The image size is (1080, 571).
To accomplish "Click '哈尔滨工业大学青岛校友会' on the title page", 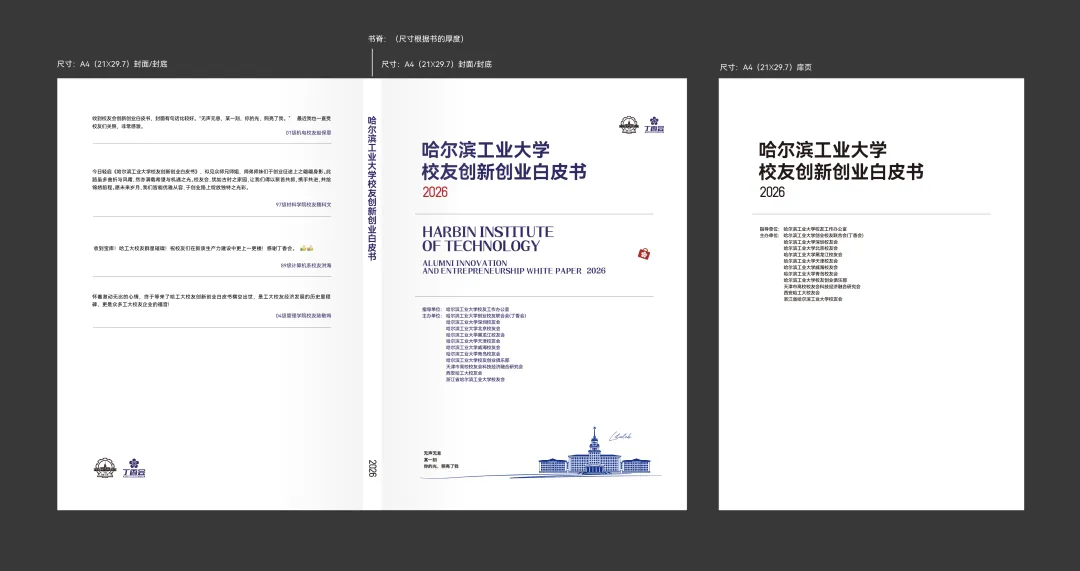I will coord(811,273).
